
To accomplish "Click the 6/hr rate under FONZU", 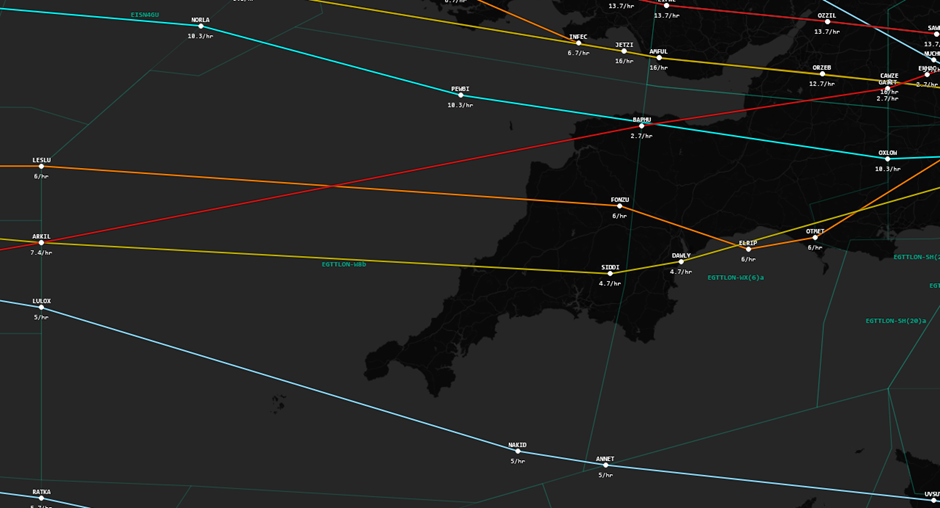I will (620, 216).
